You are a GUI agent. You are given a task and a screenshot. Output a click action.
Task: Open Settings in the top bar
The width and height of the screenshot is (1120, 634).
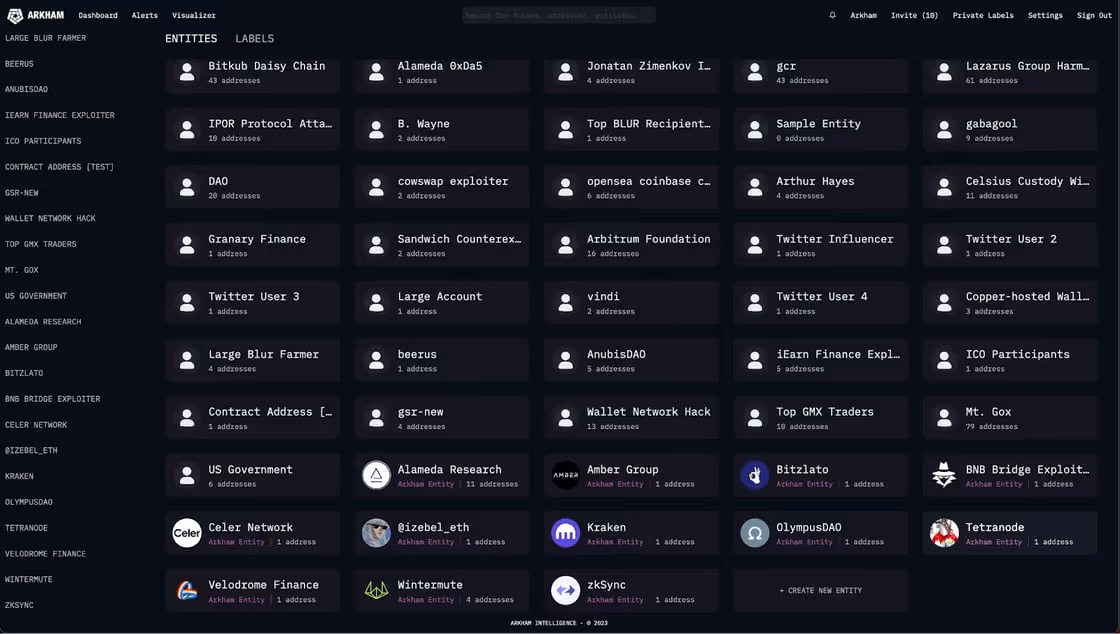(x=1045, y=15)
